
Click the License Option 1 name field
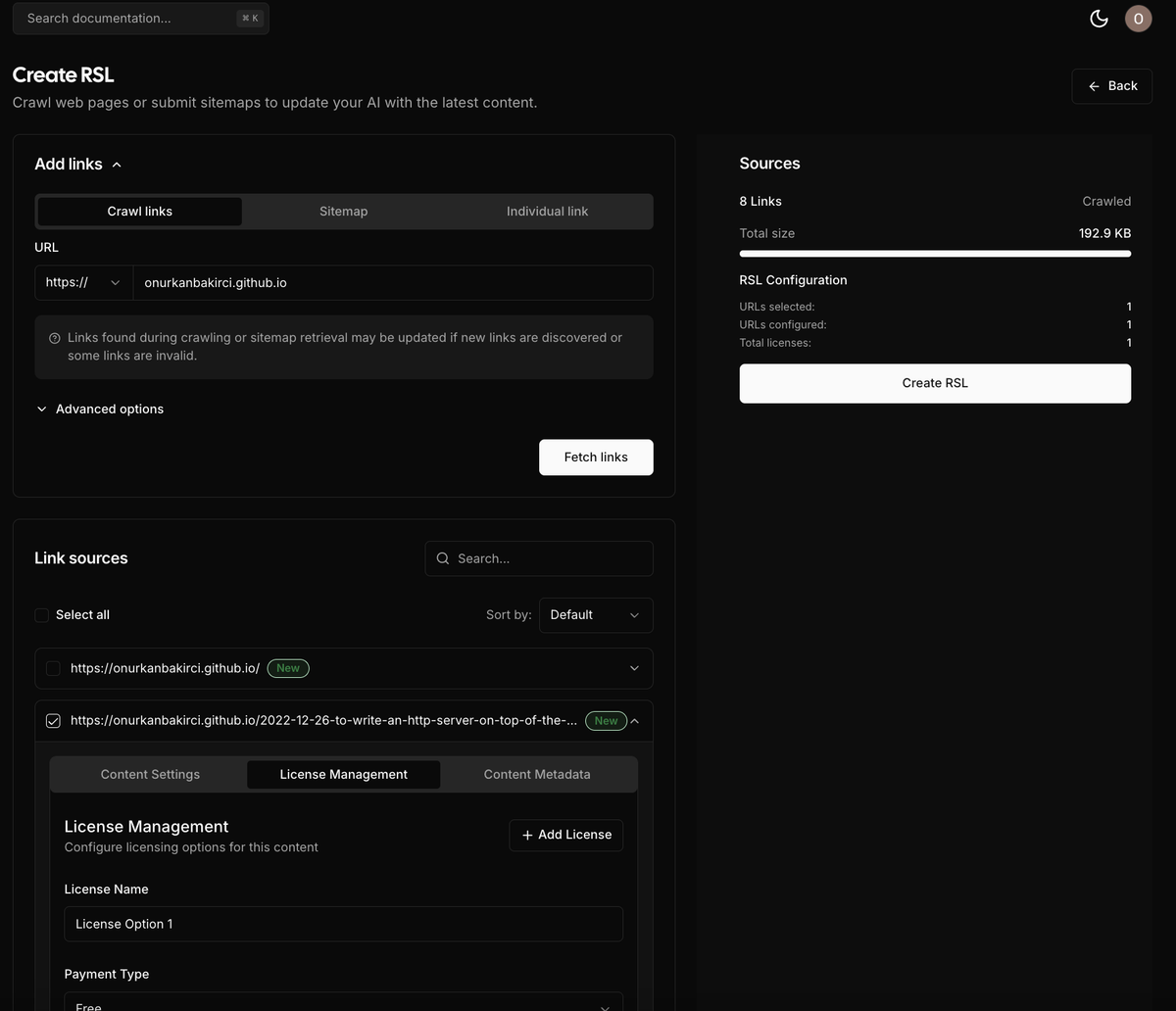343,924
